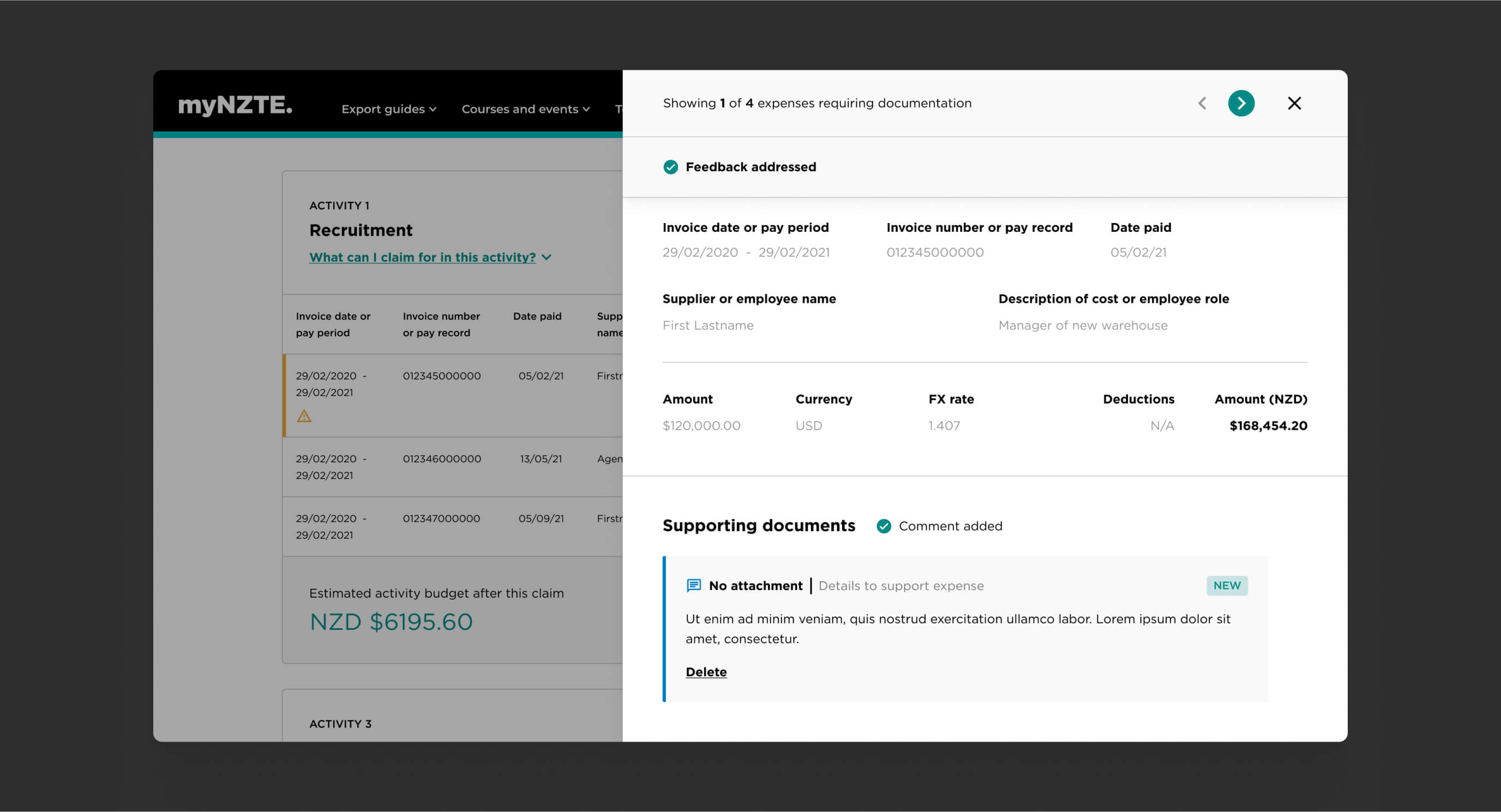Click the Feedback addressed check icon
The height and width of the screenshot is (812, 1501).
671,167
